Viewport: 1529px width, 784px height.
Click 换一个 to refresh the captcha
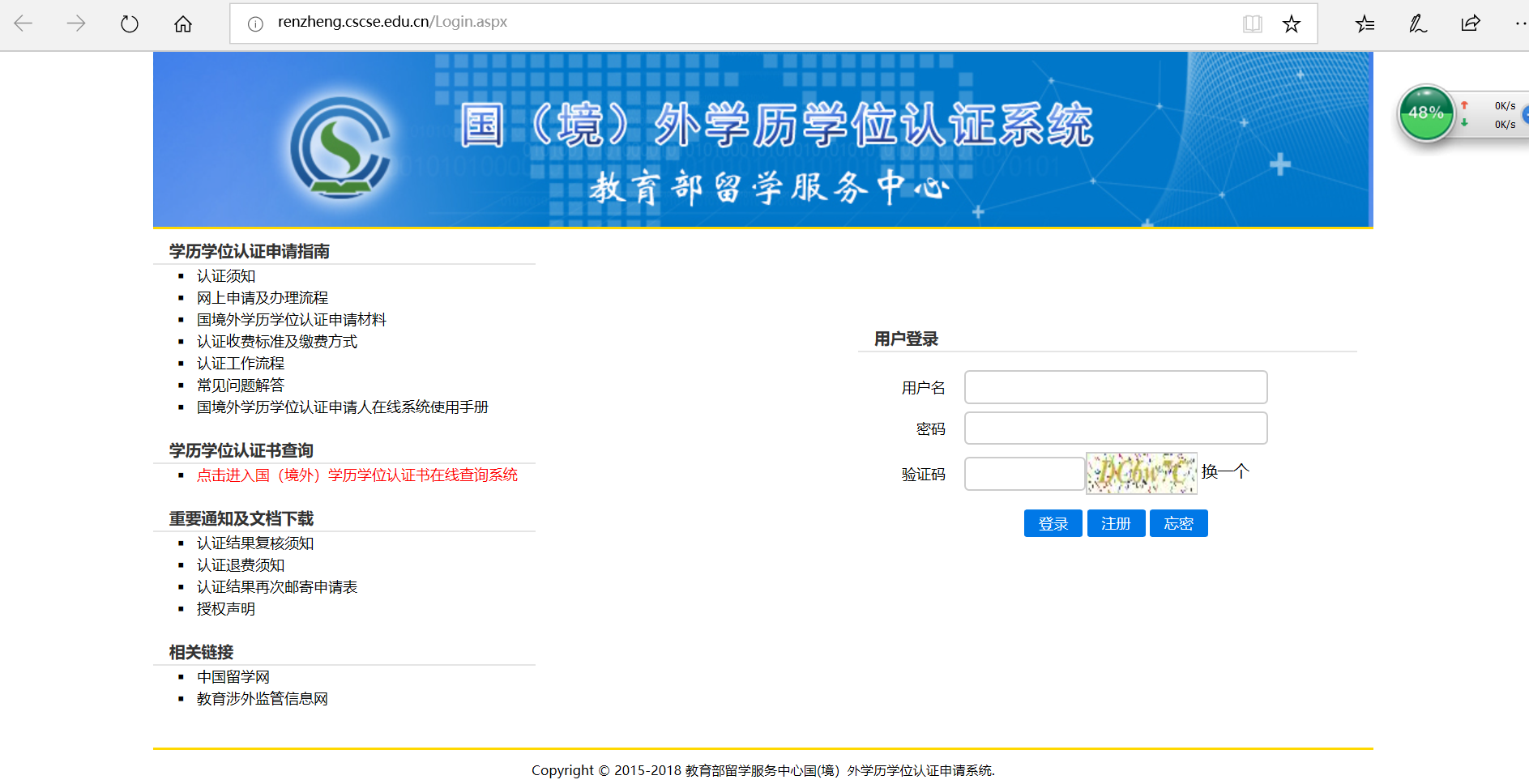(1225, 471)
